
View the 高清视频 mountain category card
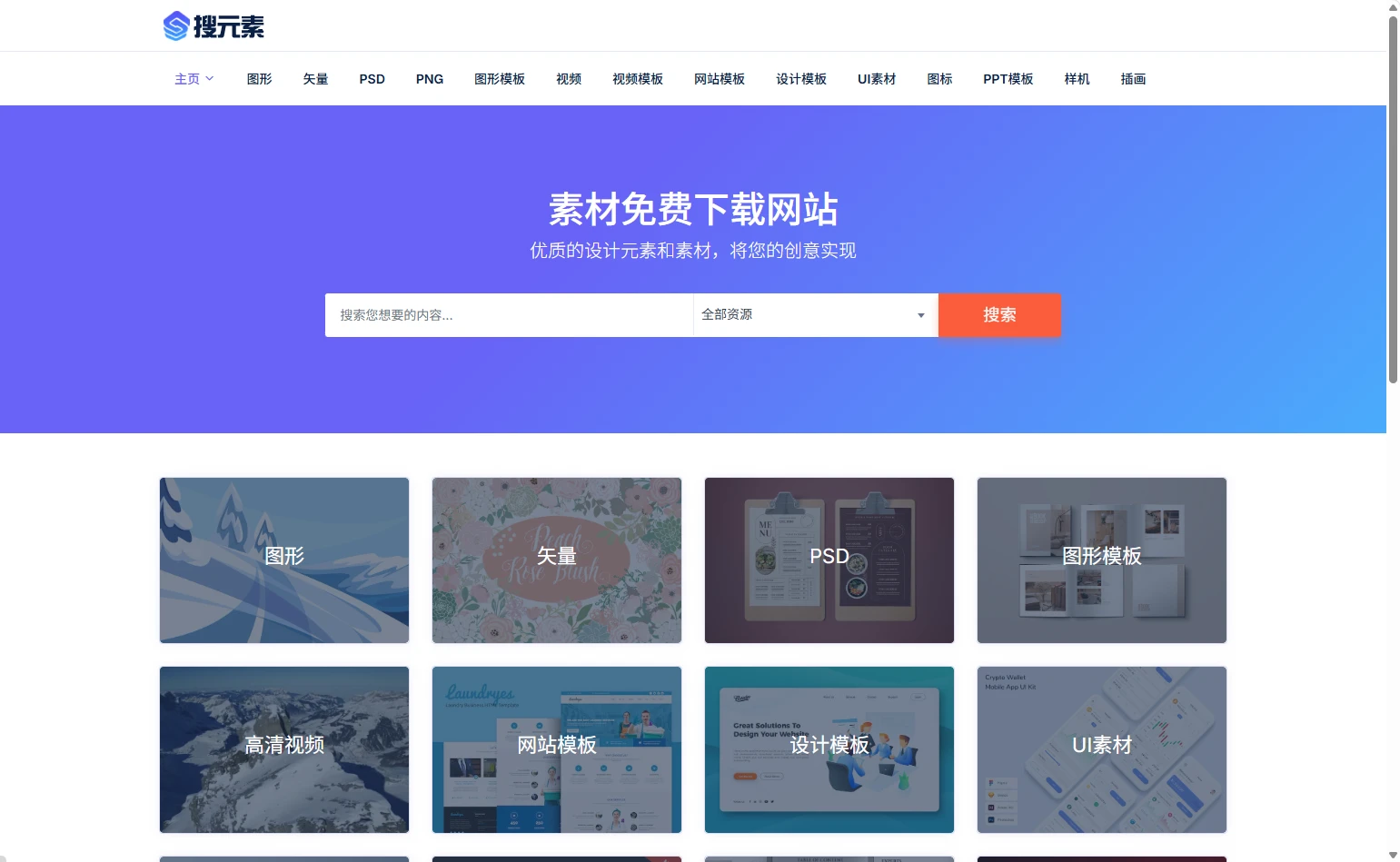click(284, 749)
